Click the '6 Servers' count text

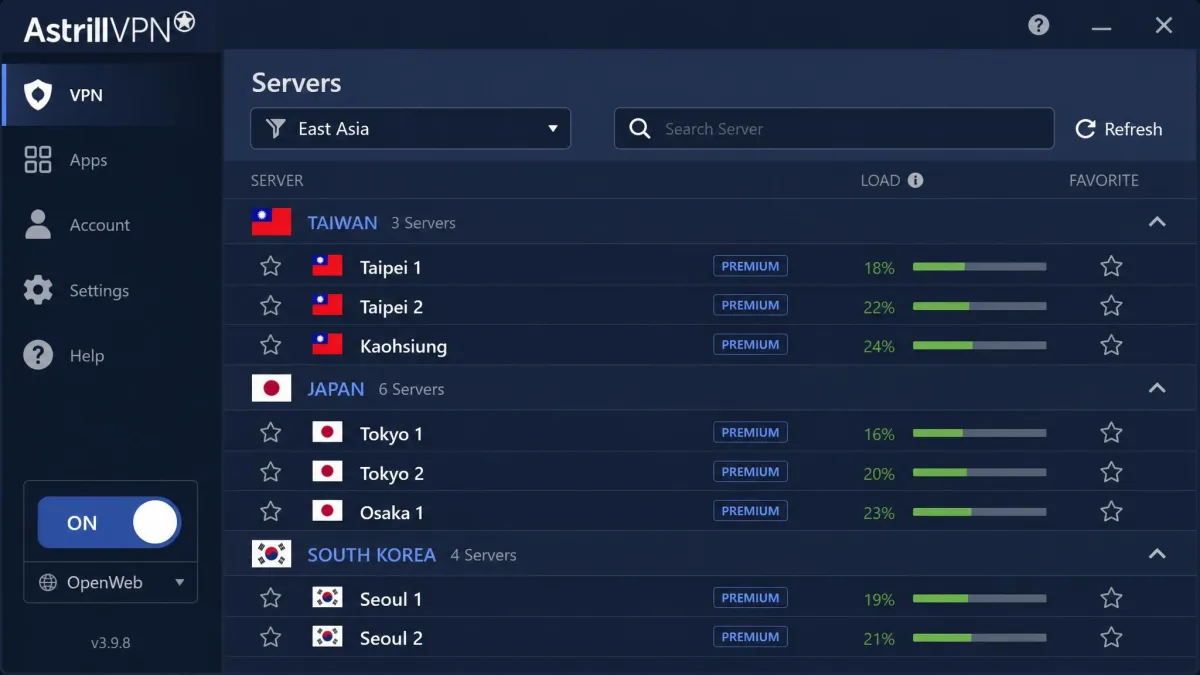click(x=411, y=389)
